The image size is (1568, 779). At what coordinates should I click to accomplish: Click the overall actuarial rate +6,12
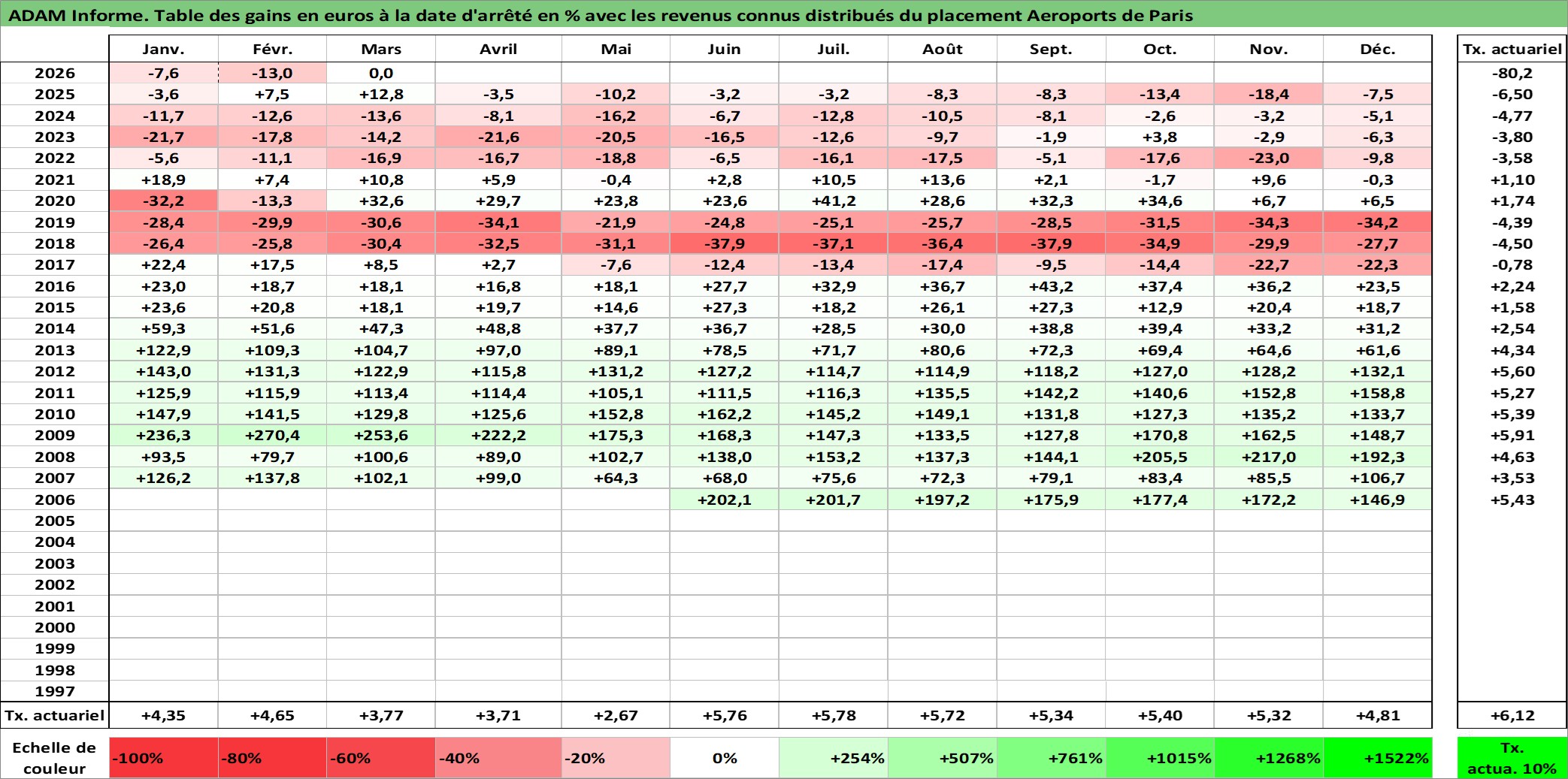tap(1512, 715)
